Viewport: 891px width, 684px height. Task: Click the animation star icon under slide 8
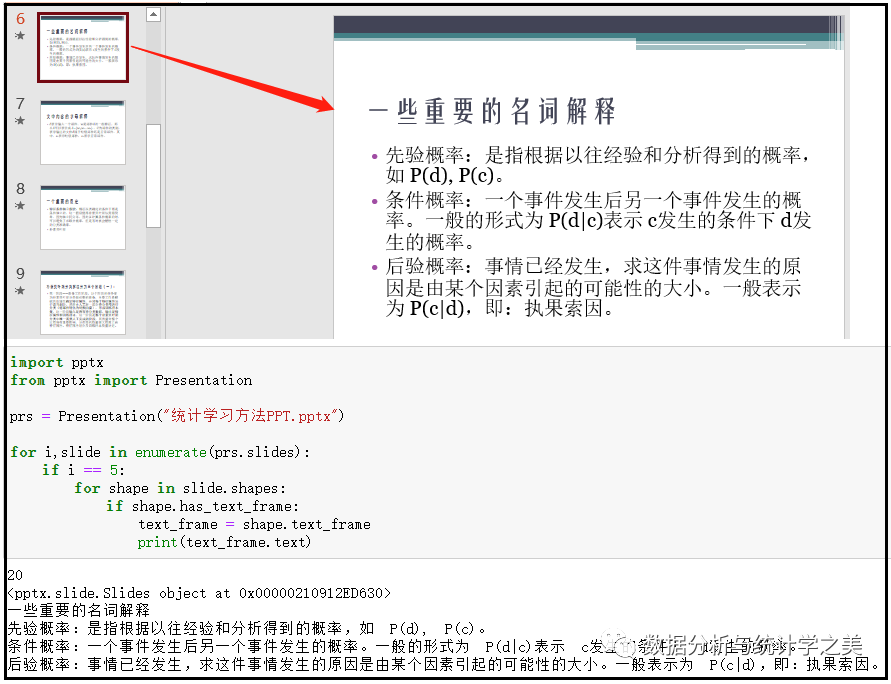click(20, 205)
